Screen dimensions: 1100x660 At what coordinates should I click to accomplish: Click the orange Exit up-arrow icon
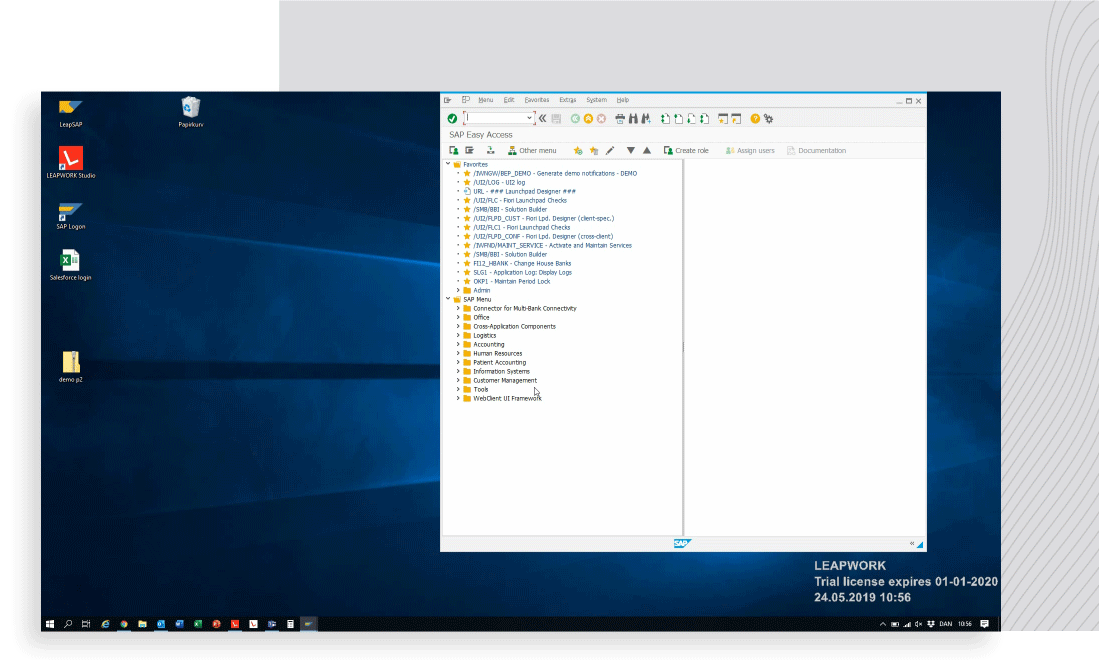(588, 118)
